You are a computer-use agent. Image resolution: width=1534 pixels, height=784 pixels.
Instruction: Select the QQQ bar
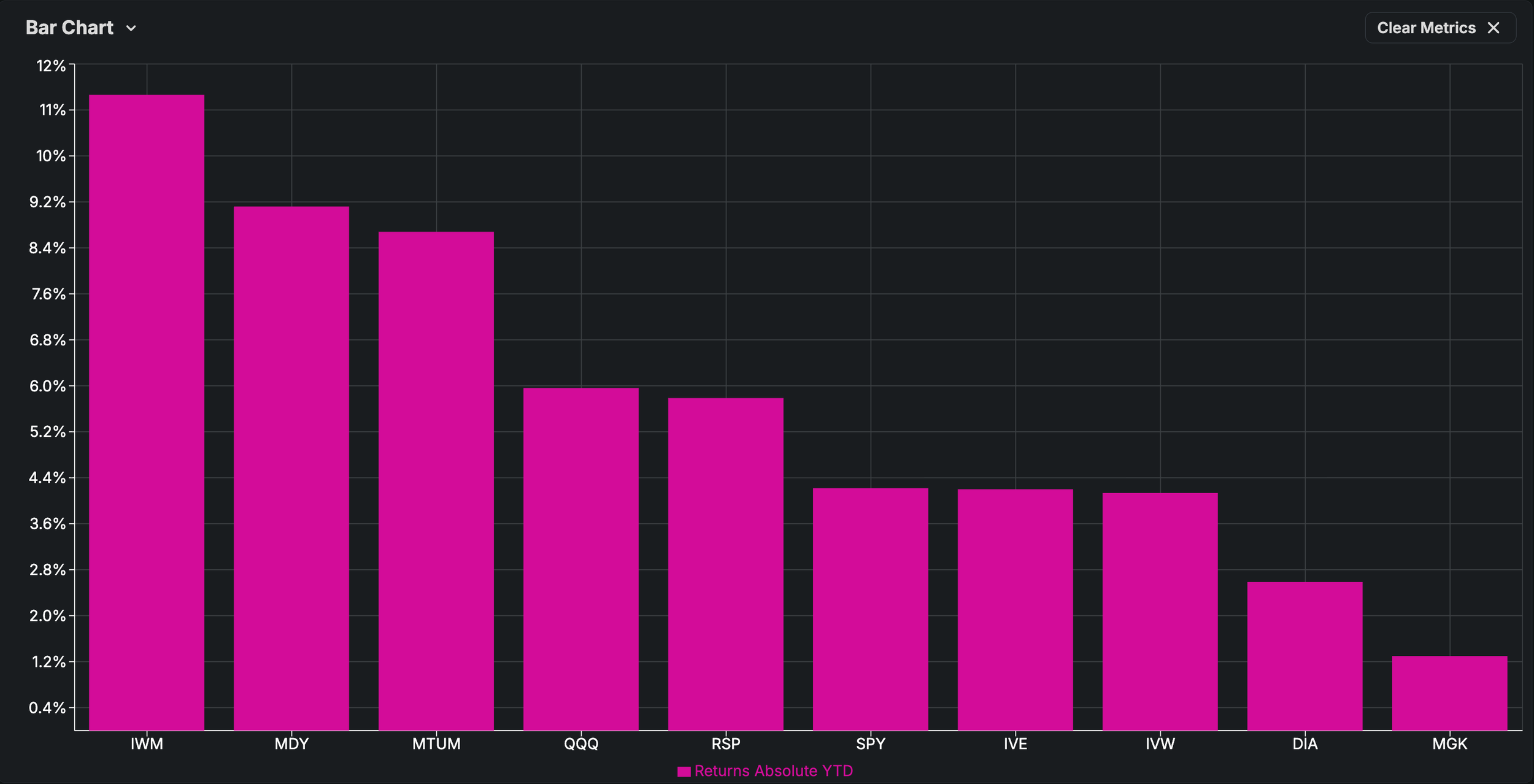click(581, 559)
